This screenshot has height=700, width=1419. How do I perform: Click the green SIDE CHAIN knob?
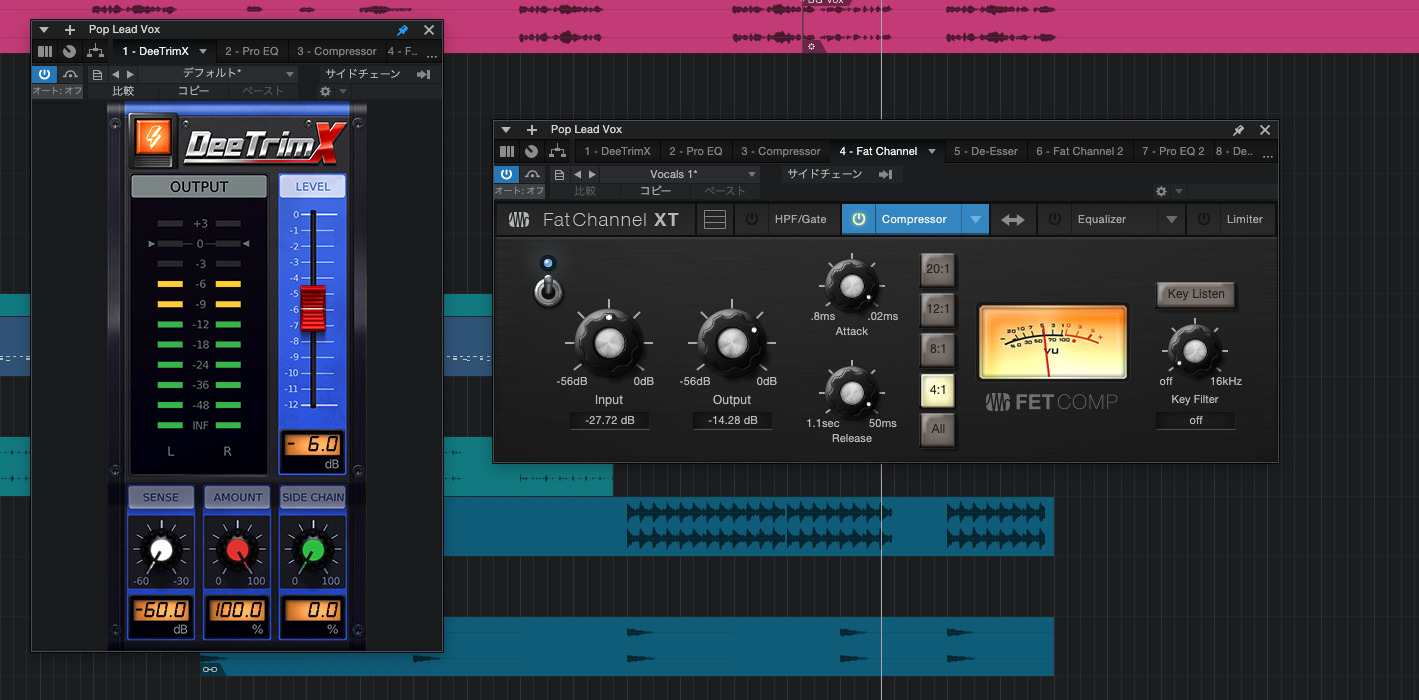tap(313, 549)
